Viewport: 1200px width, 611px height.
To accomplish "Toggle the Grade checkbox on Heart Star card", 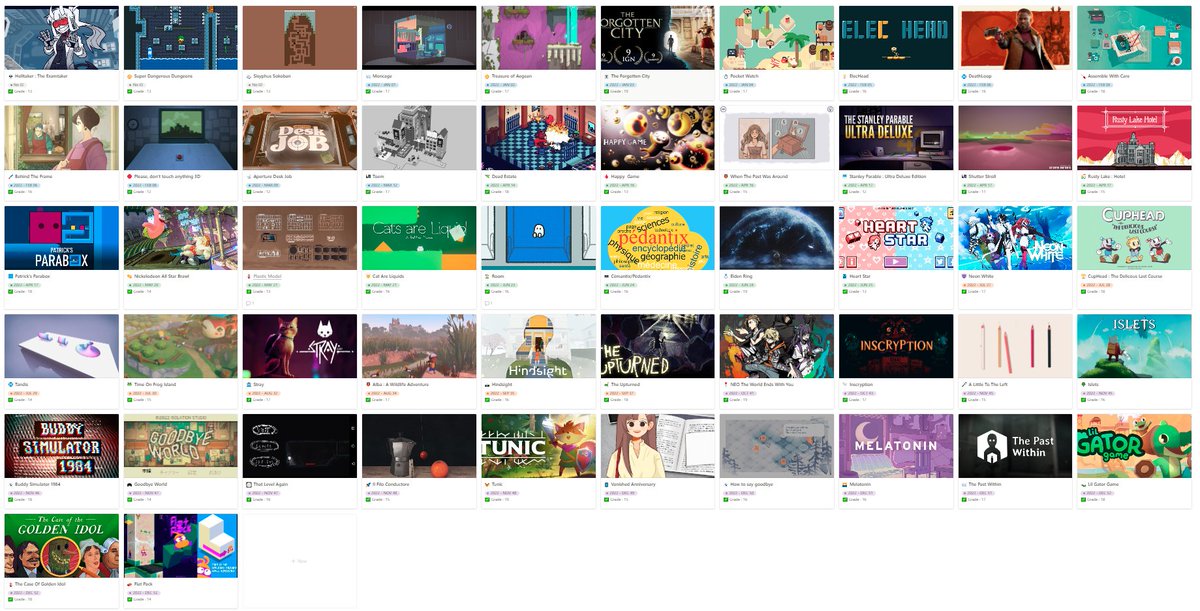I will (844, 292).
